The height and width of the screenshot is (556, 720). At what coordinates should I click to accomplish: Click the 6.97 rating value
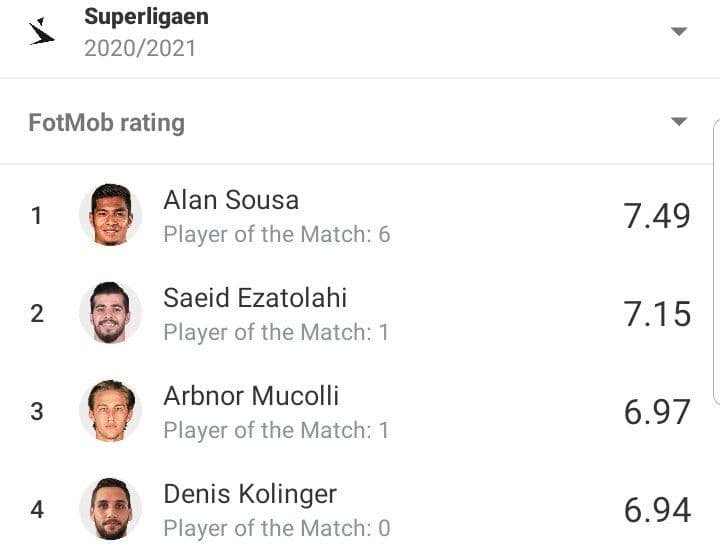pos(657,412)
